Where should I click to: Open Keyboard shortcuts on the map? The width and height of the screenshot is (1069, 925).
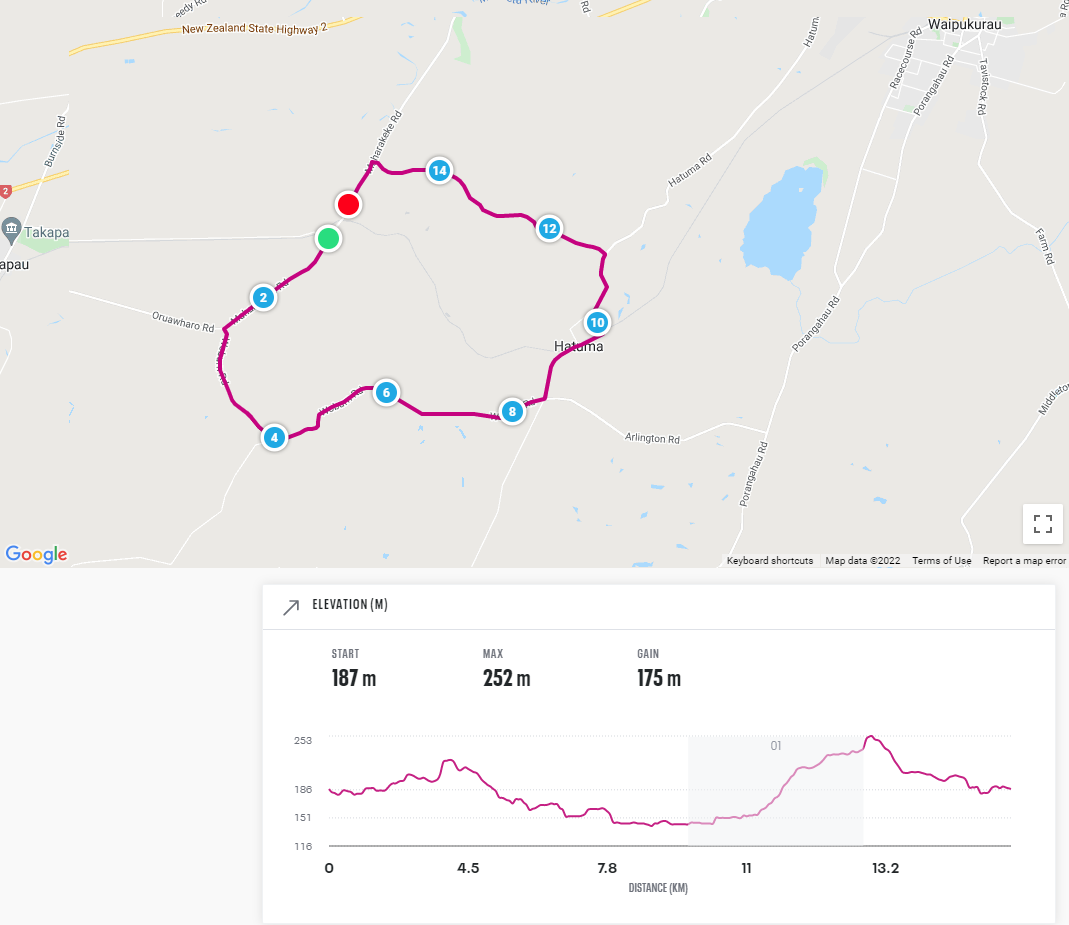click(770, 560)
